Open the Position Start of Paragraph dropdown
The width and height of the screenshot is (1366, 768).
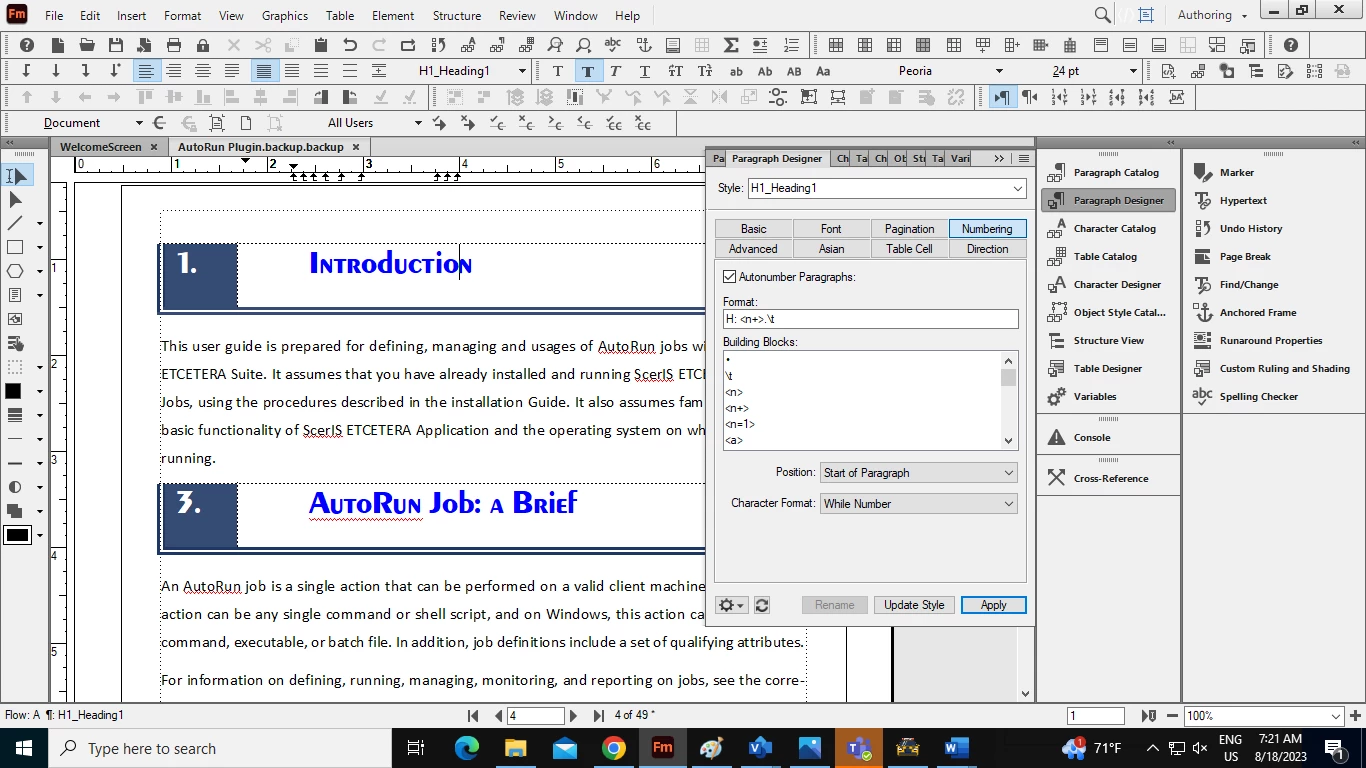pos(918,473)
